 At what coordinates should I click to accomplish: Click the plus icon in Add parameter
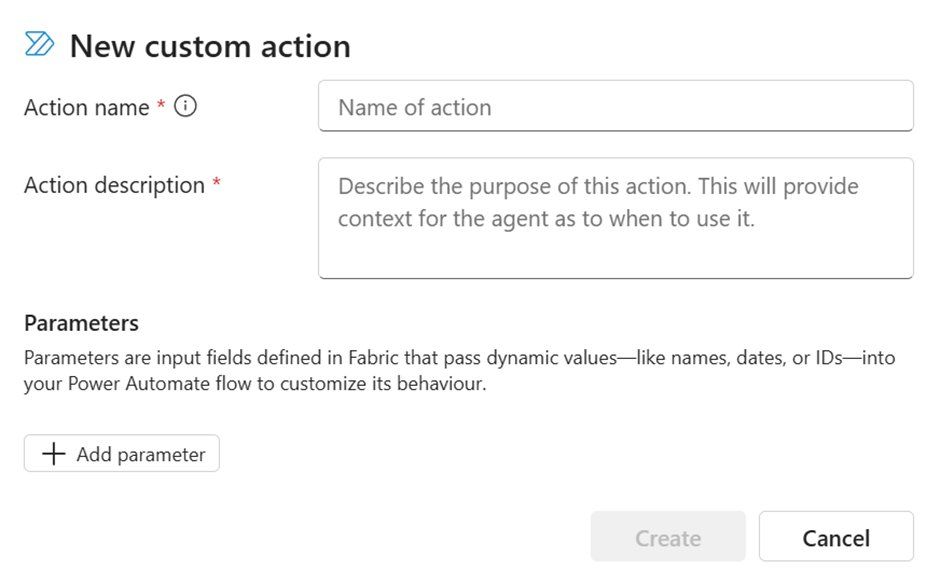54,454
